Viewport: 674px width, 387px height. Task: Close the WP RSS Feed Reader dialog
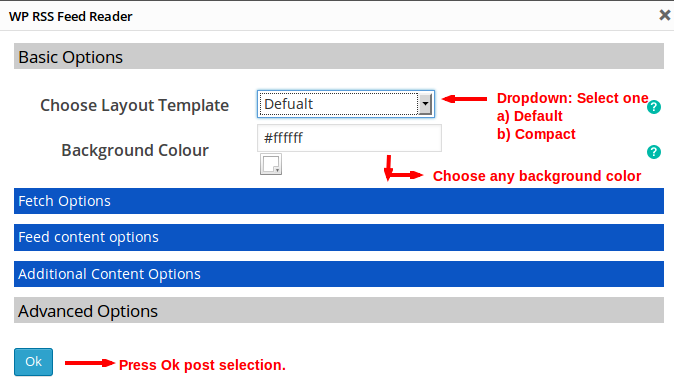(x=665, y=15)
